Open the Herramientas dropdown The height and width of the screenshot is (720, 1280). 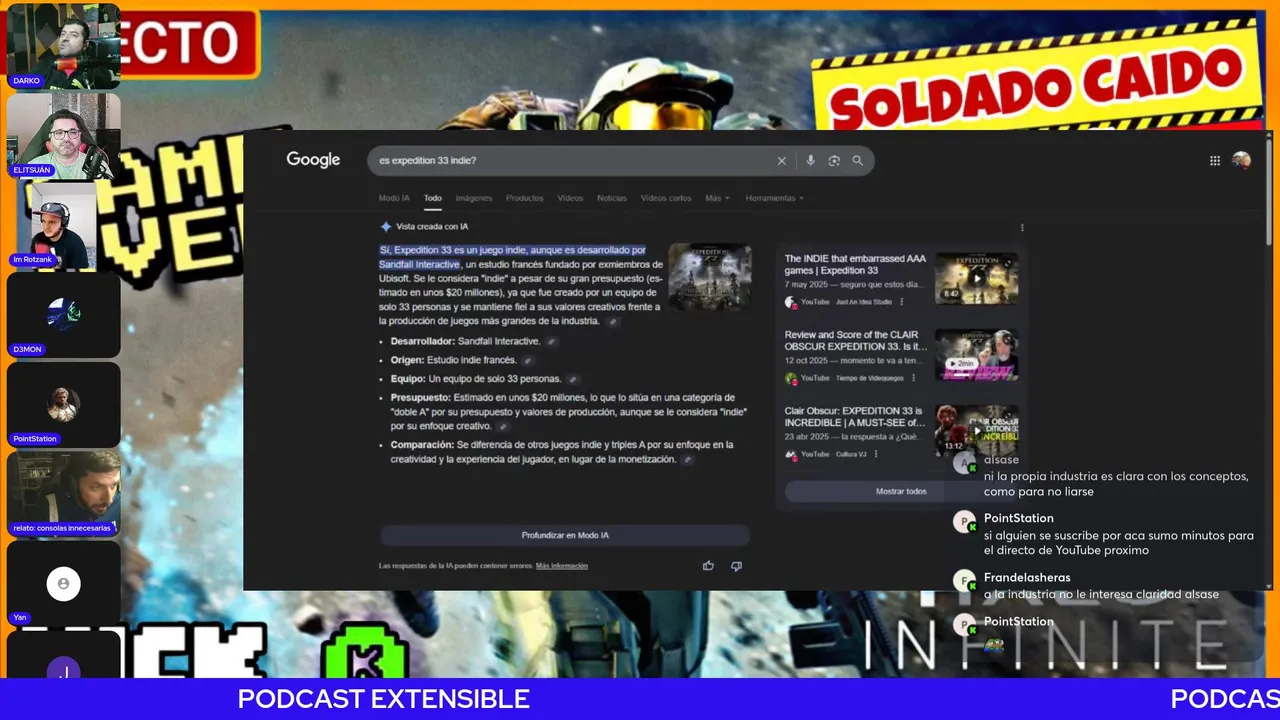pos(774,198)
